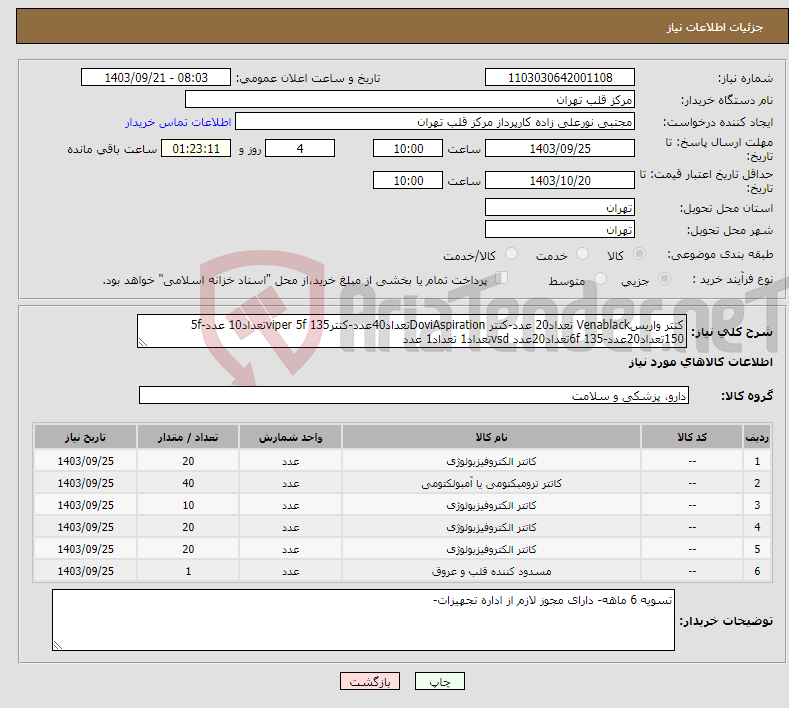Click the buyer notes text area
789x708 pixels.
pyautogui.click(x=363, y=620)
